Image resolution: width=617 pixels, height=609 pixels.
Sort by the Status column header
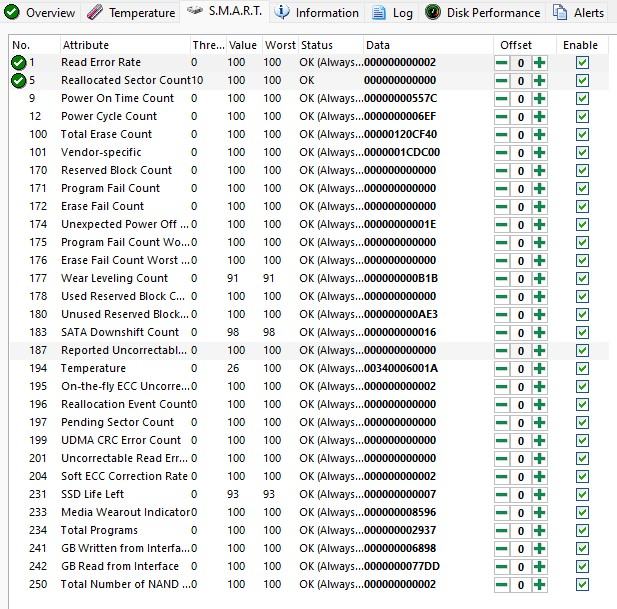point(331,45)
